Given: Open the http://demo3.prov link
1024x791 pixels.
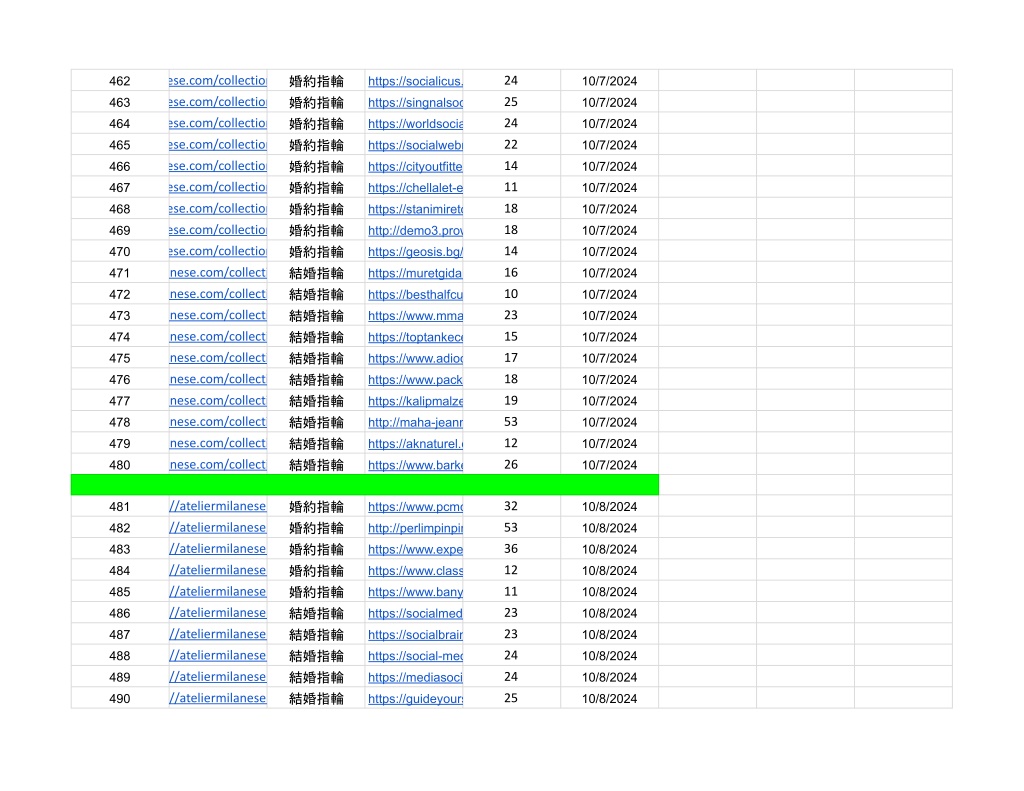Looking at the screenshot, I should point(415,231).
